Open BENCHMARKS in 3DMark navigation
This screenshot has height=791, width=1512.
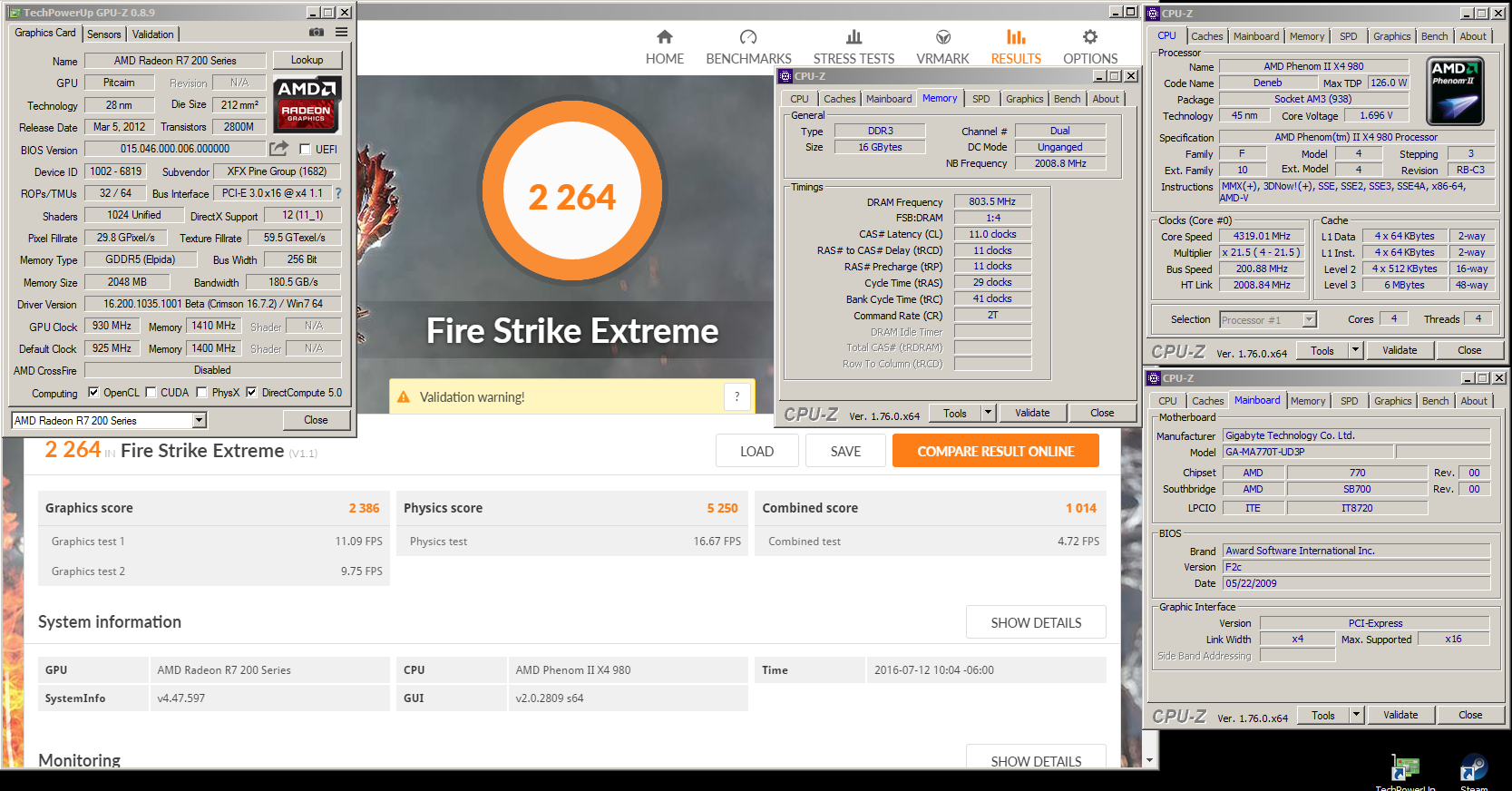(748, 47)
